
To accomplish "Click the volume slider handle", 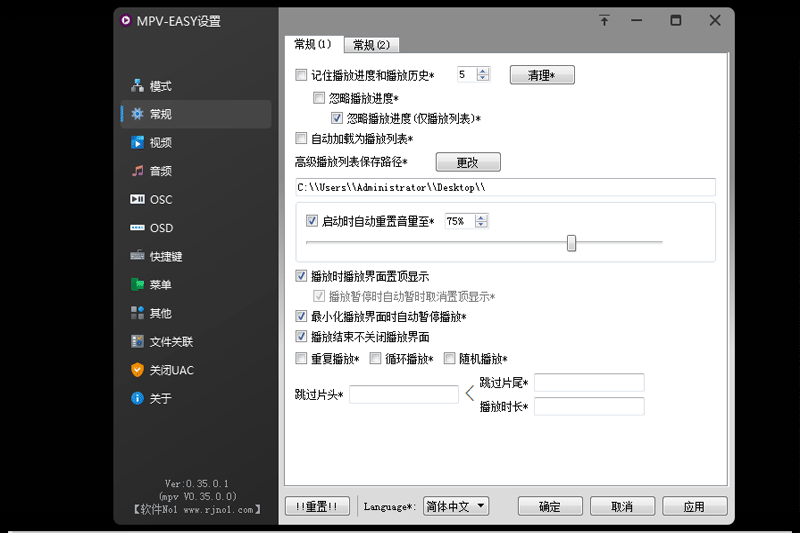I will point(571,243).
